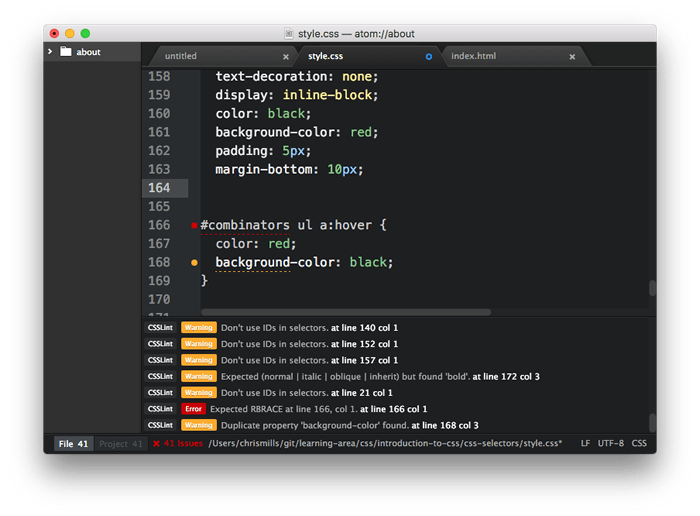Viewport: 700px width, 516px height.
Task: Click the red error dot on line 166
Action: pyautogui.click(x=194, y=226)
